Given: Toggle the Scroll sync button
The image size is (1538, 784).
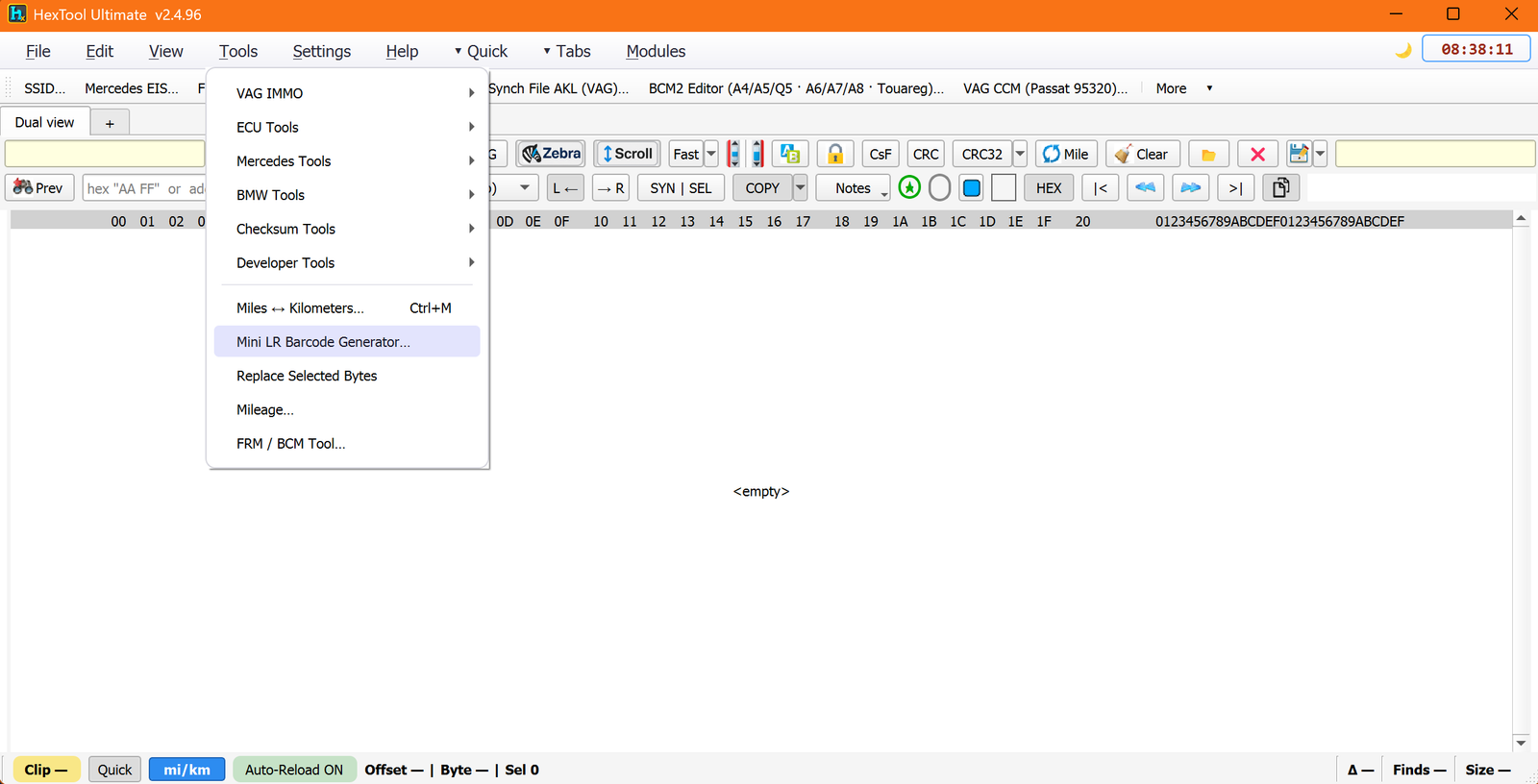Looking at the screenshot, I should coord(628,154).
